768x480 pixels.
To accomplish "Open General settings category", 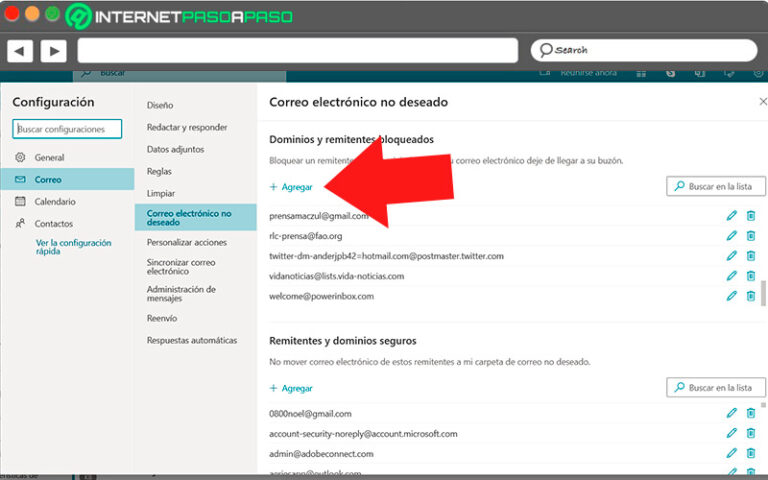I will point(68,157).
